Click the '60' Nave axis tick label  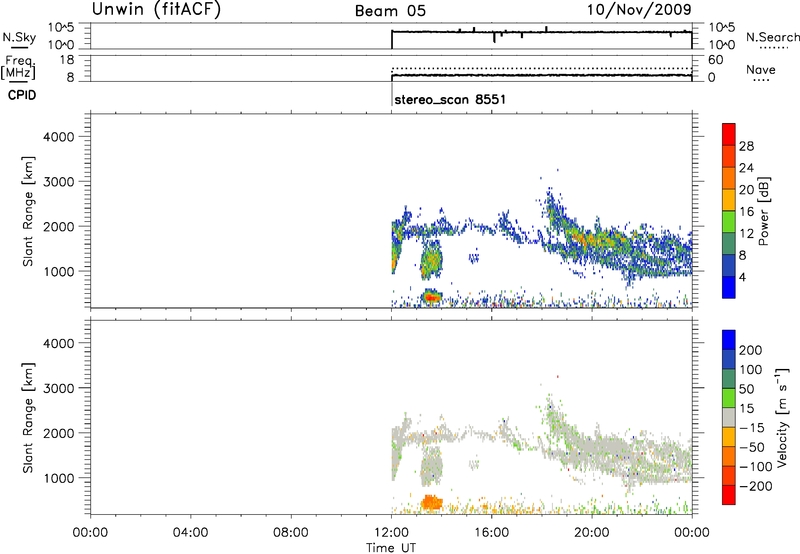click(716, 60)
